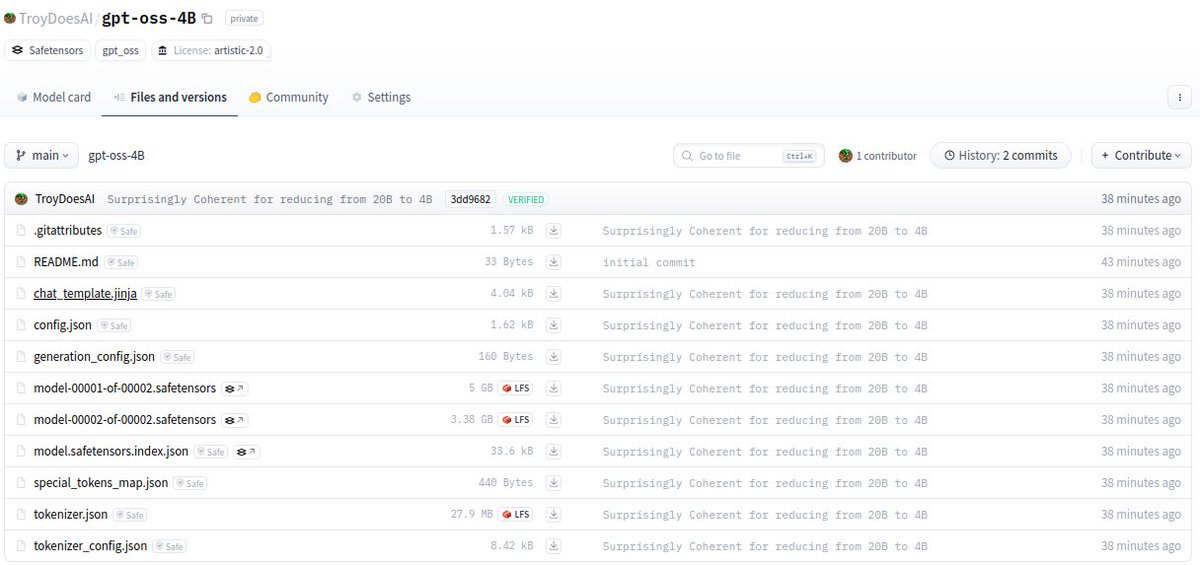Viewport: 1200px width, 565px height.
Task: Click the License: artistic-2.0 tag
Action: coord(211,50)
